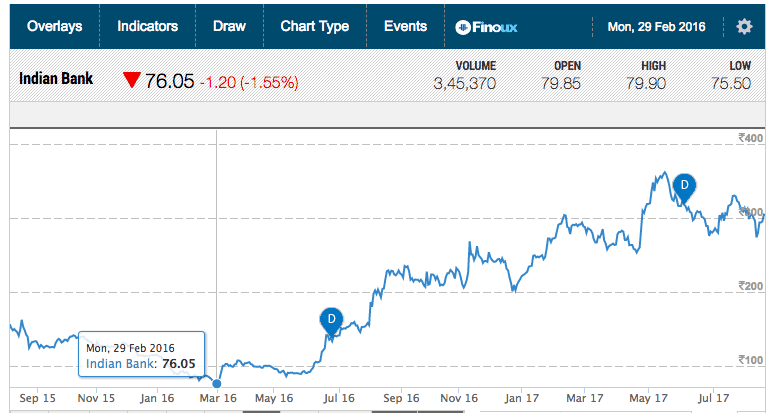Image resolution: width=769 pixels, height=413 pixels.
Task: Click the OPEN value 79.85
Action: [561, 84]
